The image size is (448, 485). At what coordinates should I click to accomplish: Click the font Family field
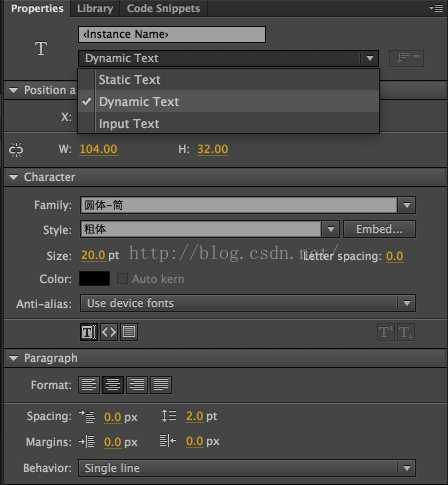pos(238,205)
